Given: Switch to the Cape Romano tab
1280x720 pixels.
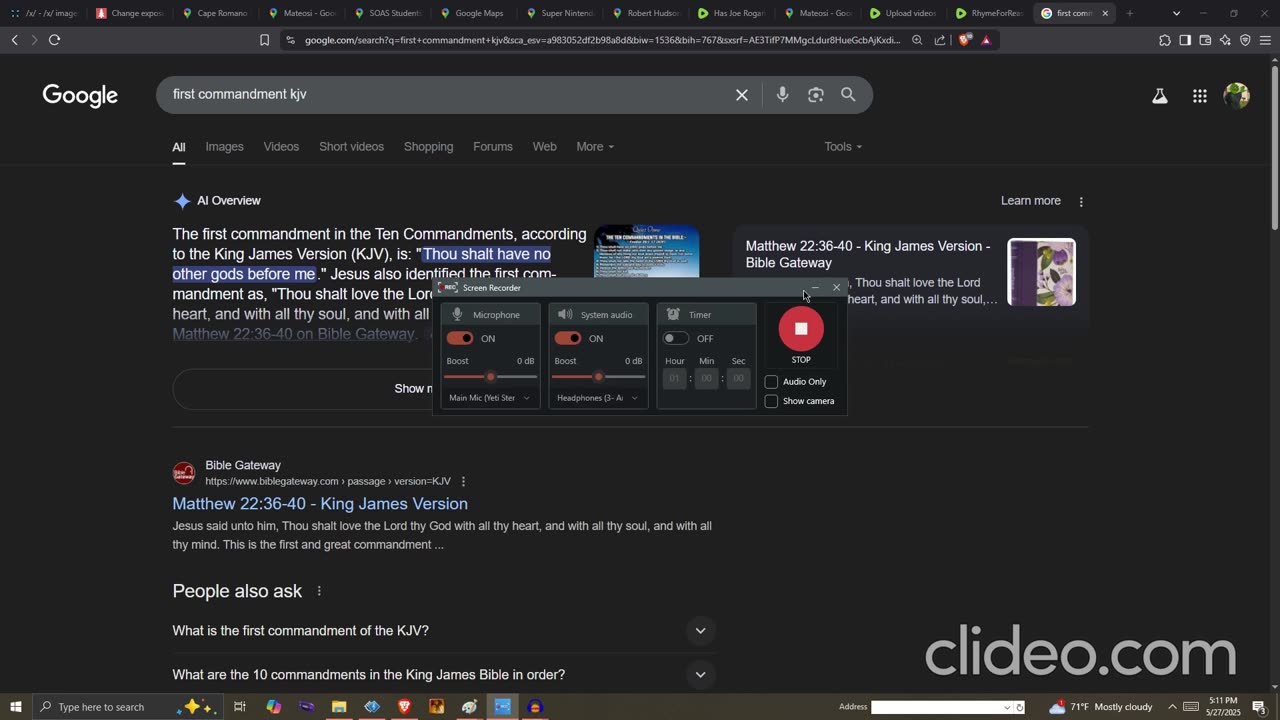Looking at the screenshot, I should coord(214,13).
